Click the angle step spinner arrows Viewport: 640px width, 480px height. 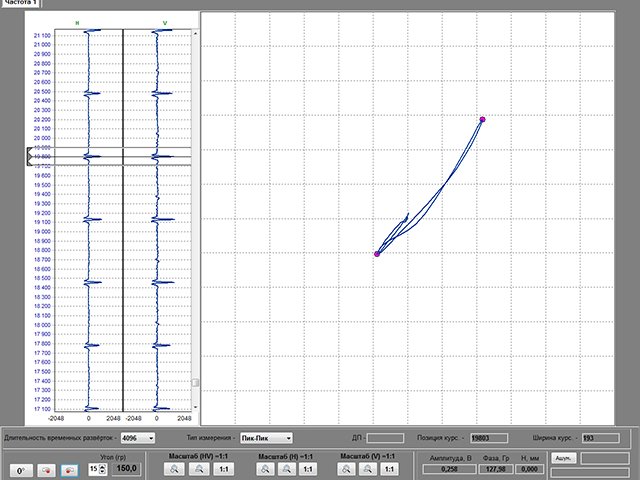101,468
